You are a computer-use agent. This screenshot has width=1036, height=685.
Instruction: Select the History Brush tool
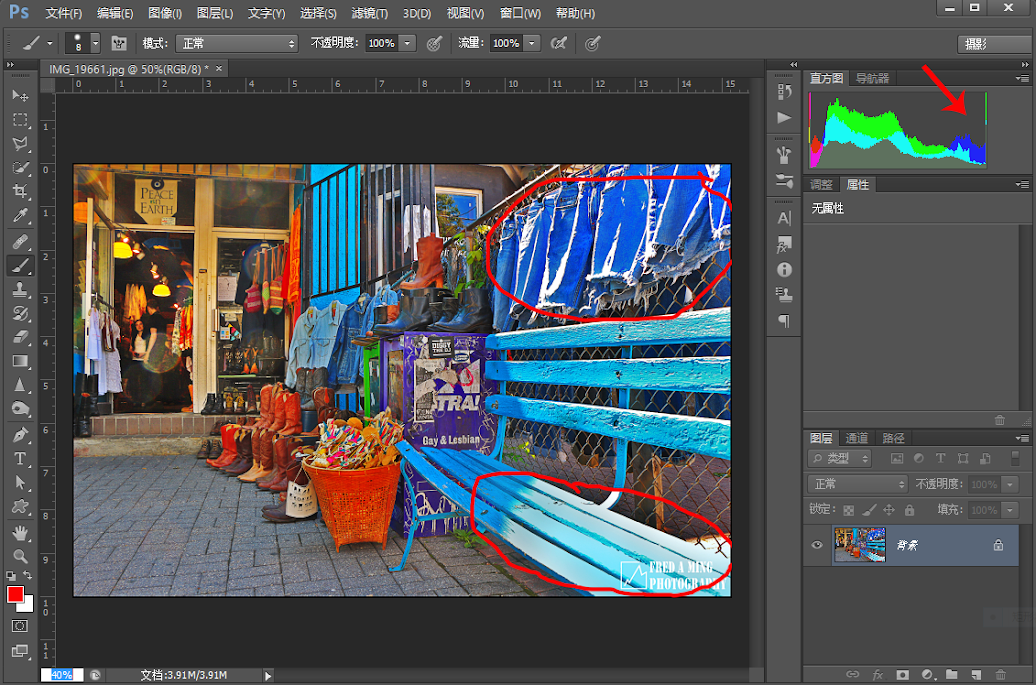pos(20,313)
